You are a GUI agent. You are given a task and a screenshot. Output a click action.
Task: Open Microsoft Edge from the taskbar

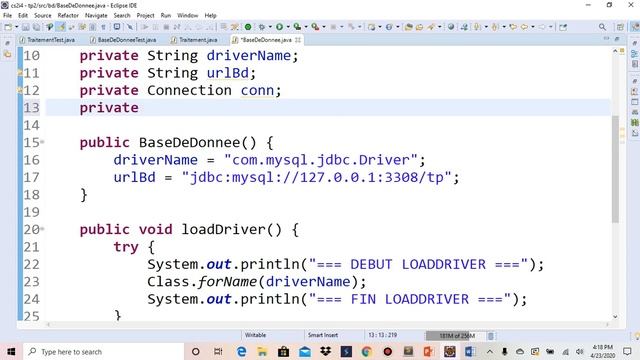[x=242, y=351]
